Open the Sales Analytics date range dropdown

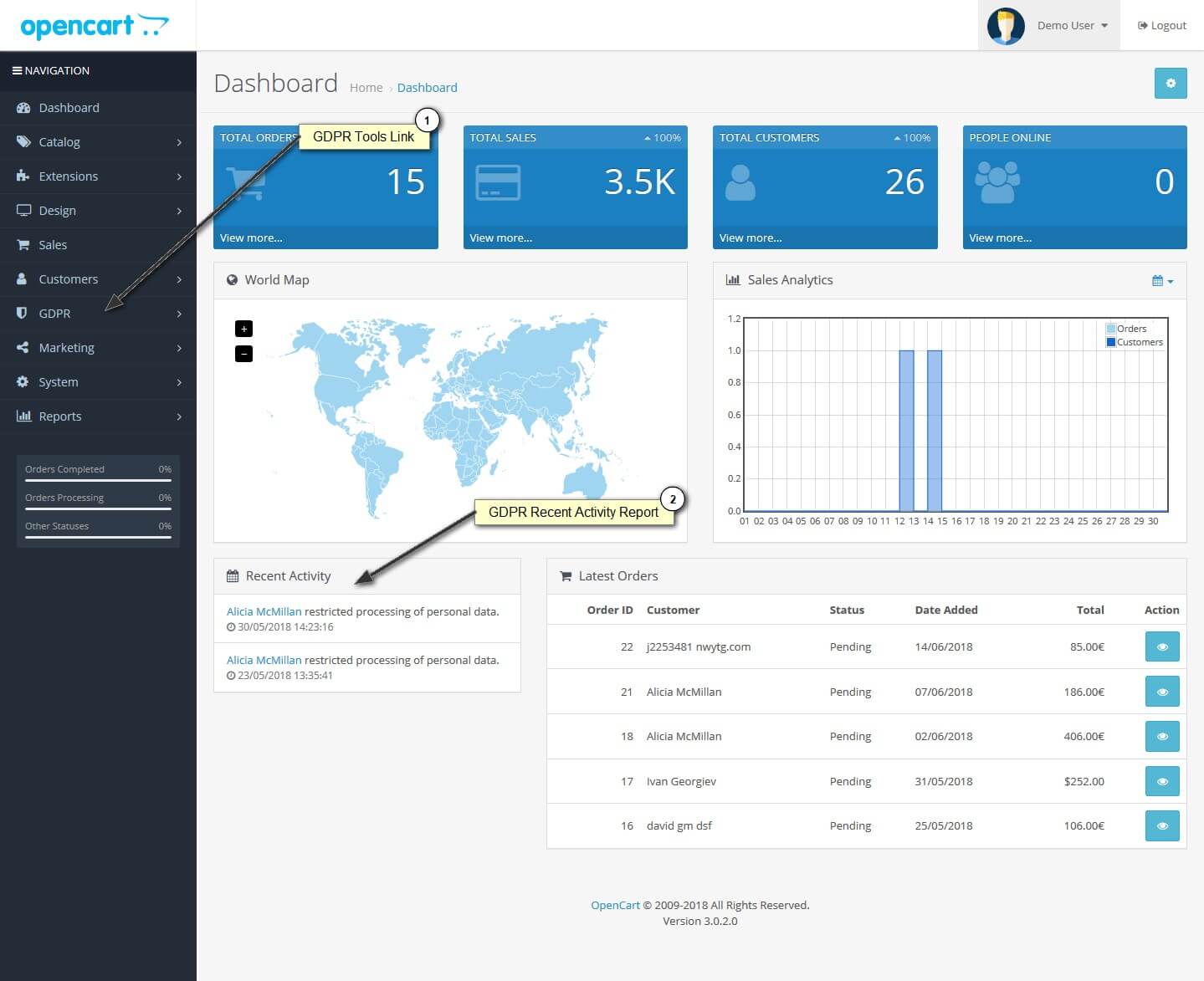1163,281
